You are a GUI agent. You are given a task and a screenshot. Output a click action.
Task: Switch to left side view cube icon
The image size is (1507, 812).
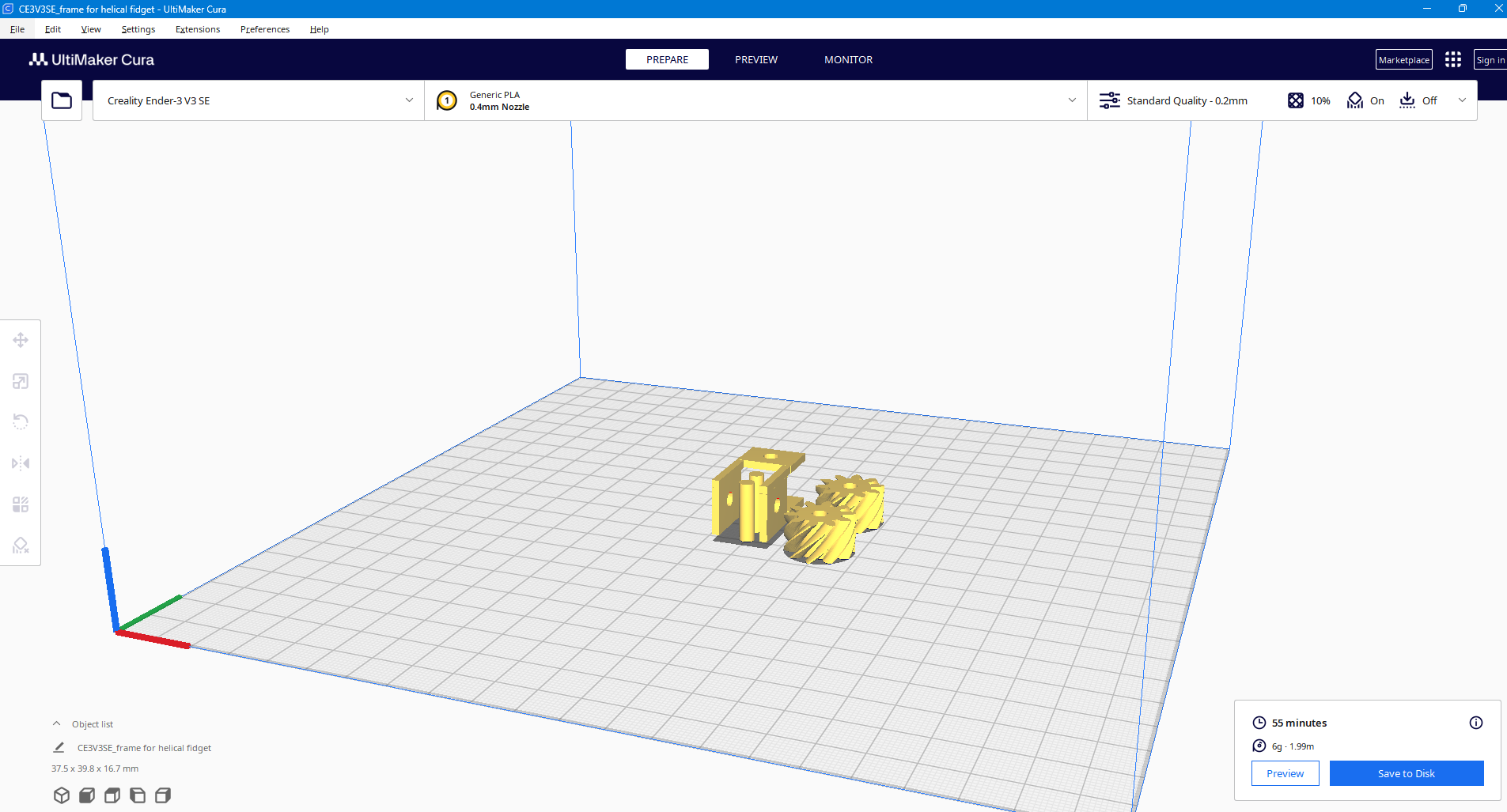(x=138, y=795)
